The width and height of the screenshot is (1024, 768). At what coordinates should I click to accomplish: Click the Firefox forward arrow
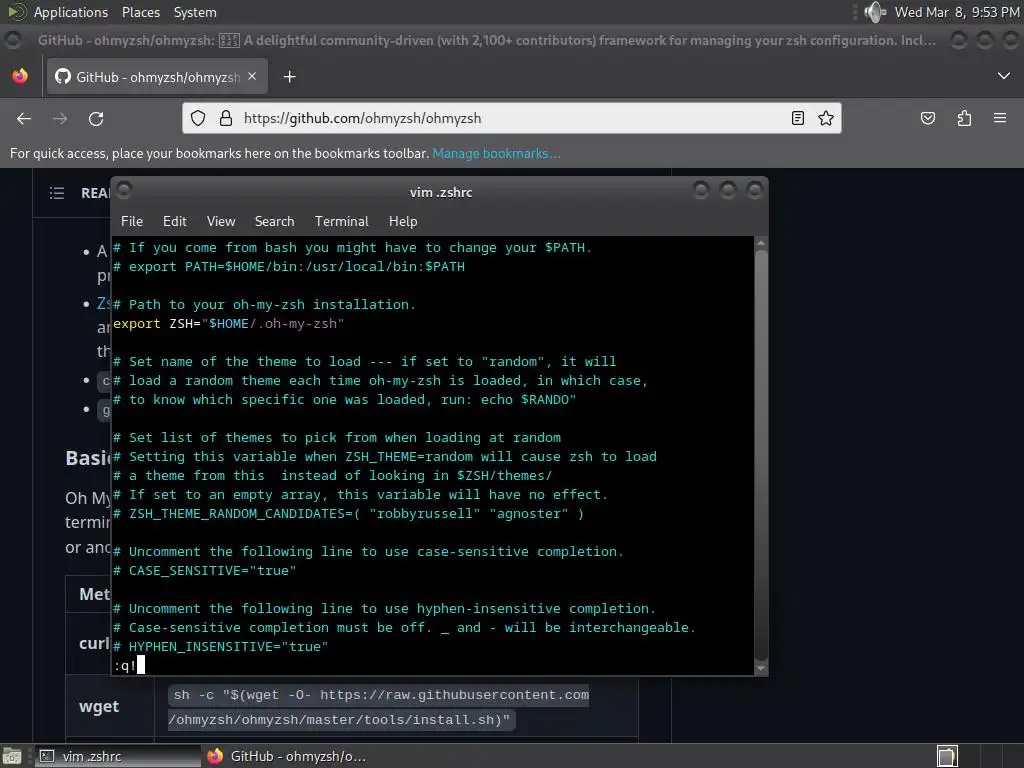(x=59, y=118)
